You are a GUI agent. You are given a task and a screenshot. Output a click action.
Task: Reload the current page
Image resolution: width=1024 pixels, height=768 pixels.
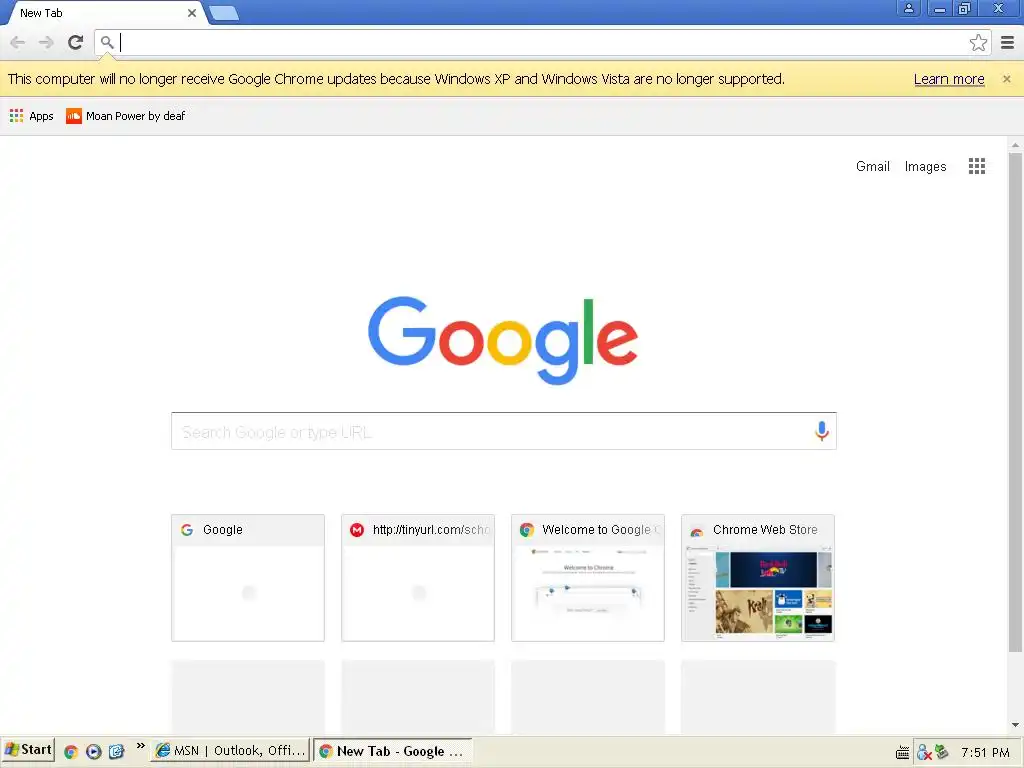click(76, 42)
